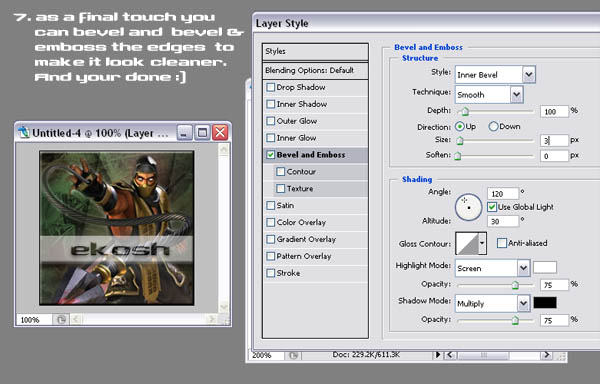Click scroll-left arrow in Untitled-4 window

76,319
